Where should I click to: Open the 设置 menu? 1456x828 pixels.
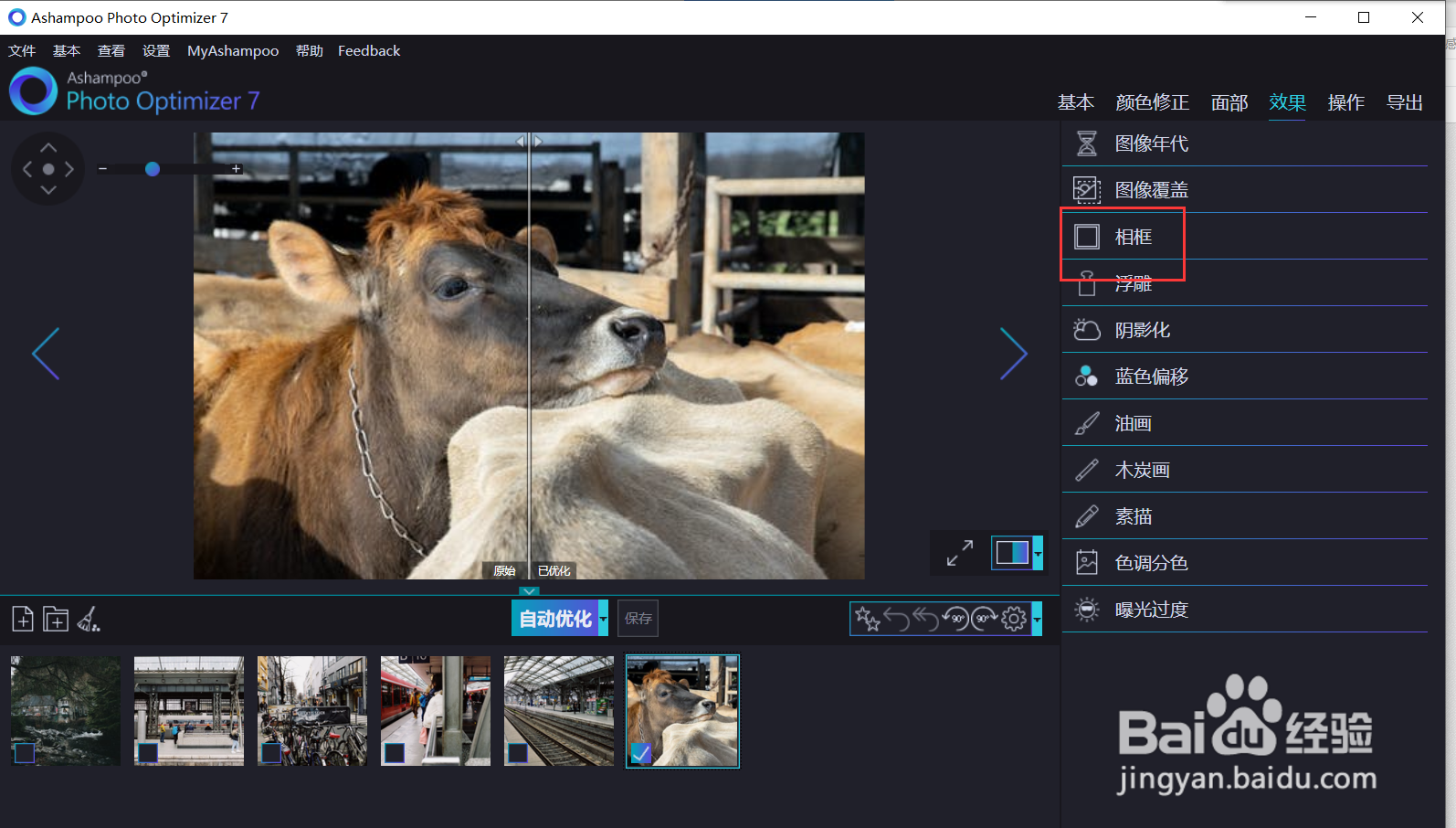[x=156, y=51]
